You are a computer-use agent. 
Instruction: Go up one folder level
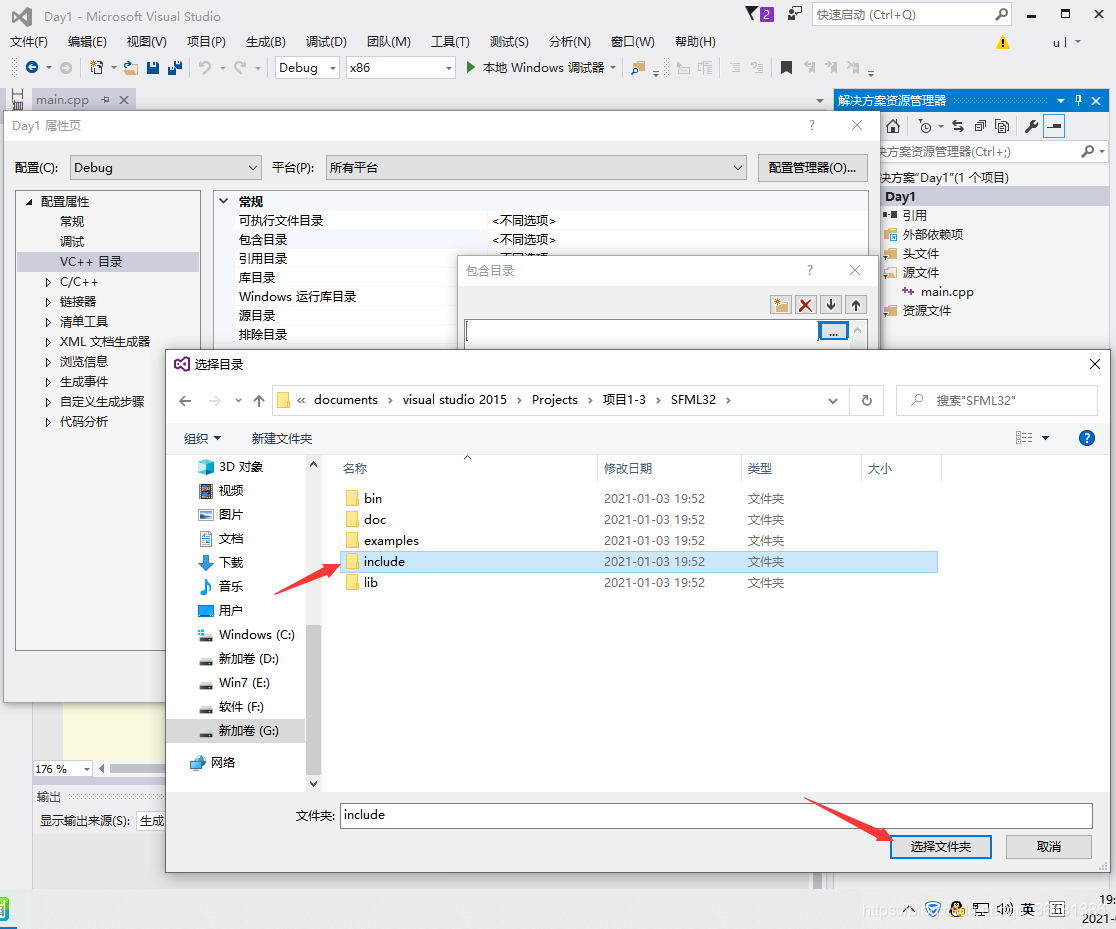click(258, 401)
